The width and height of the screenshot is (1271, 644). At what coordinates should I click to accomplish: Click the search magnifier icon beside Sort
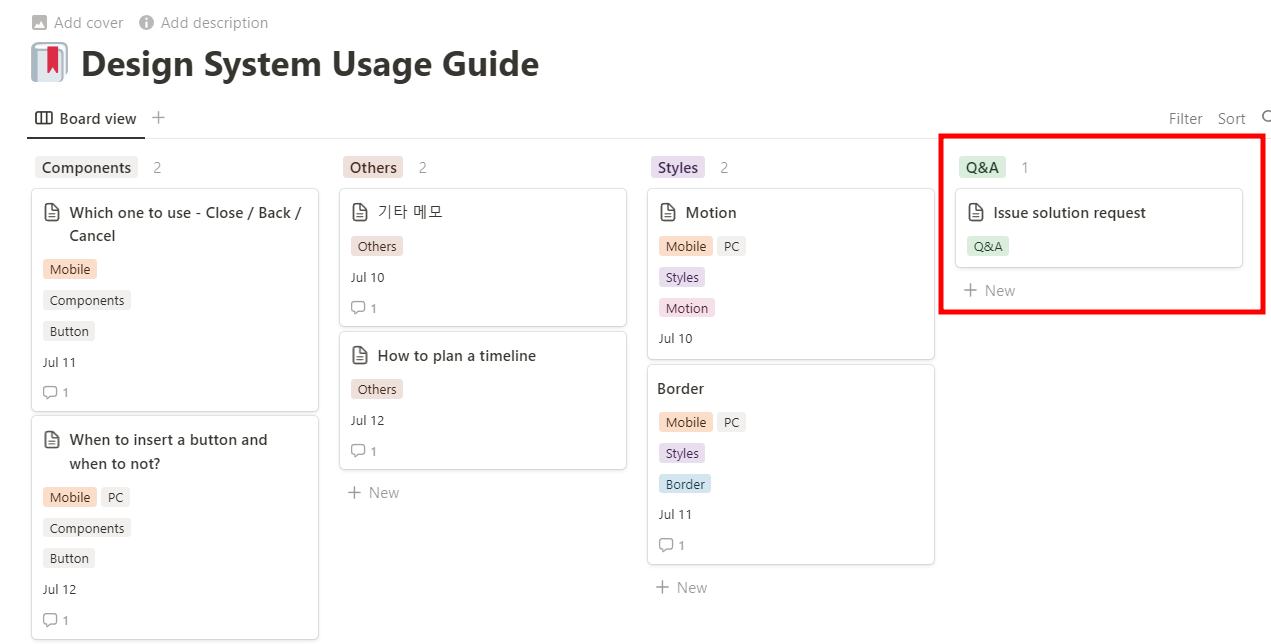(x=1266, y=118)
